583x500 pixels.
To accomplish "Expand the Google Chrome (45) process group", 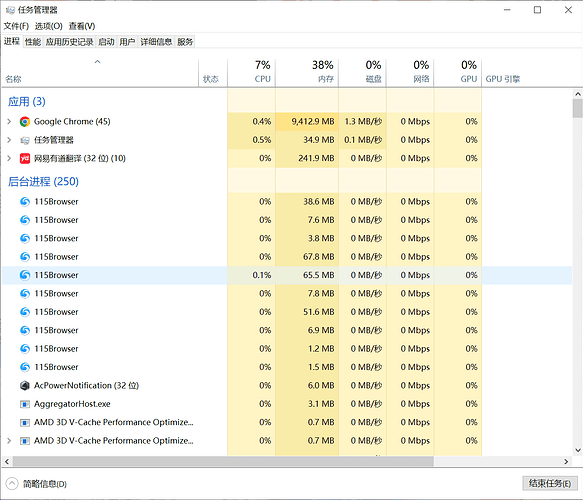I will (9, 122).
